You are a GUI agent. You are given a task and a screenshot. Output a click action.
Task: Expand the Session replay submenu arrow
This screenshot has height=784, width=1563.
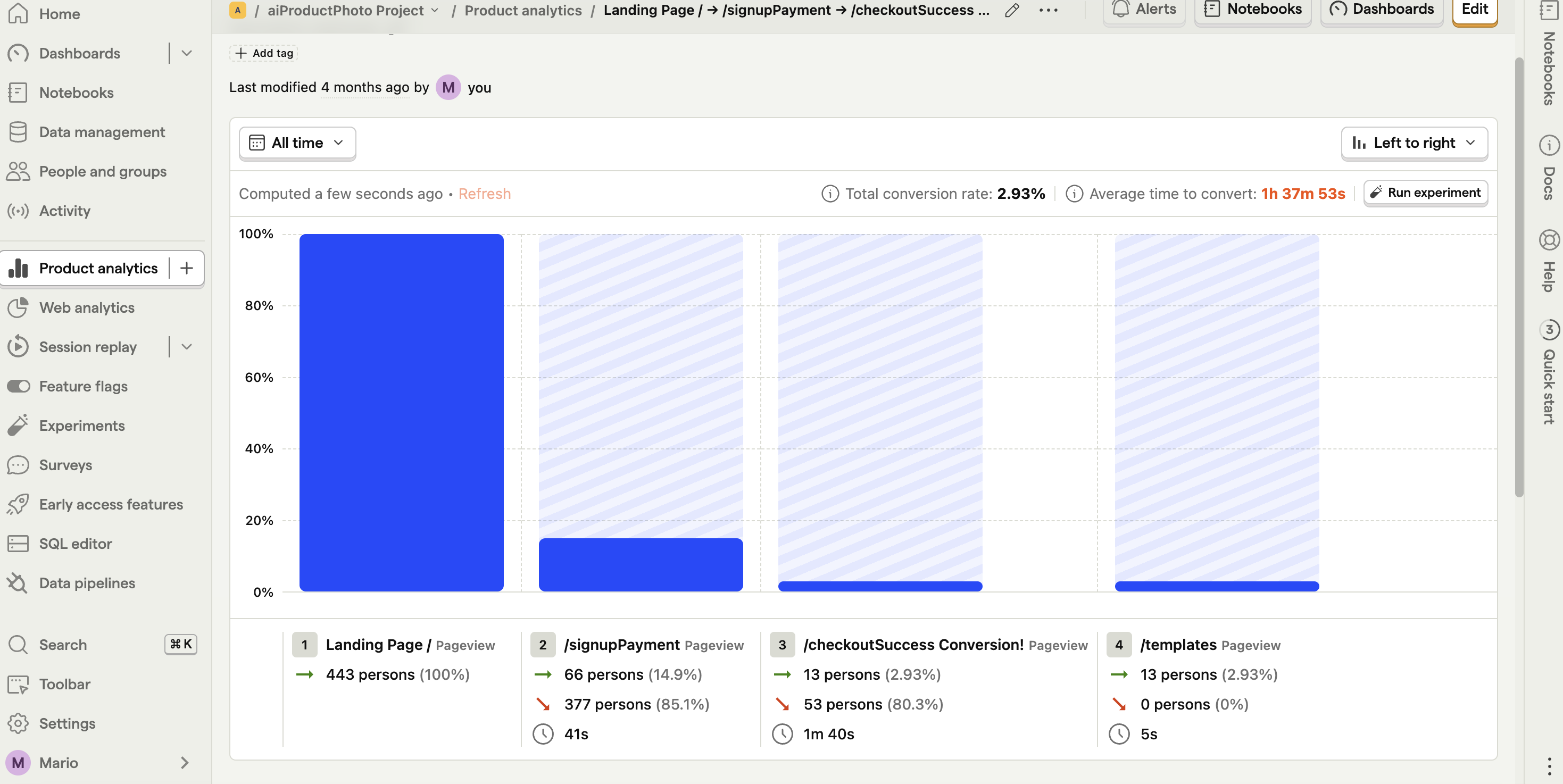pyautogui.click(x=186, y=346)
